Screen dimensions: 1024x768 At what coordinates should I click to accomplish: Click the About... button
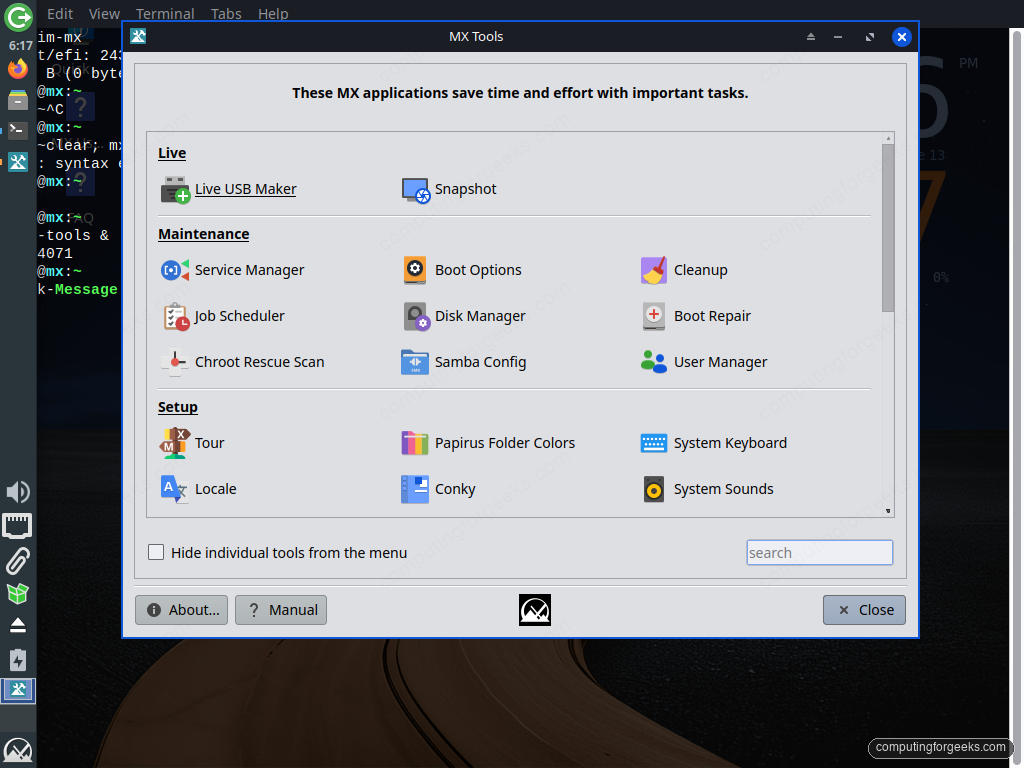[x=182, y=610]
